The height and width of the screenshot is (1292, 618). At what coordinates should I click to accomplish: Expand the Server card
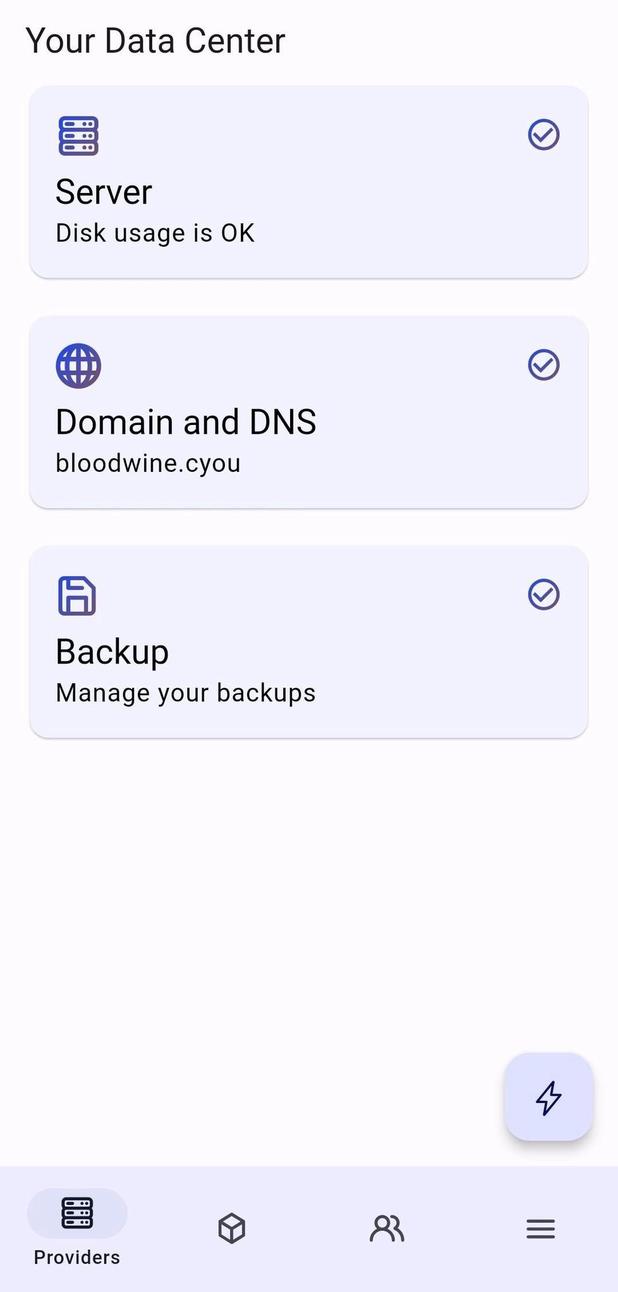coord(308,180)
